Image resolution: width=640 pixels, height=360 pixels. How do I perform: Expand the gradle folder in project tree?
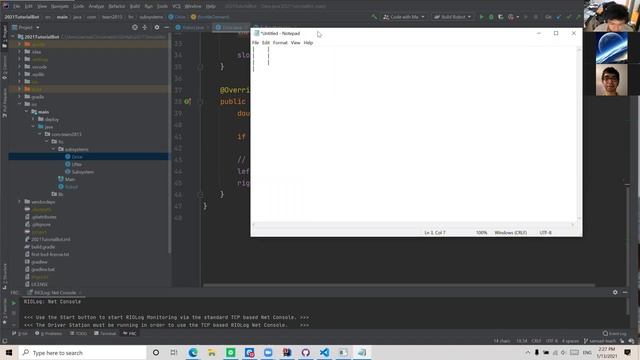(x=19, y=97)
